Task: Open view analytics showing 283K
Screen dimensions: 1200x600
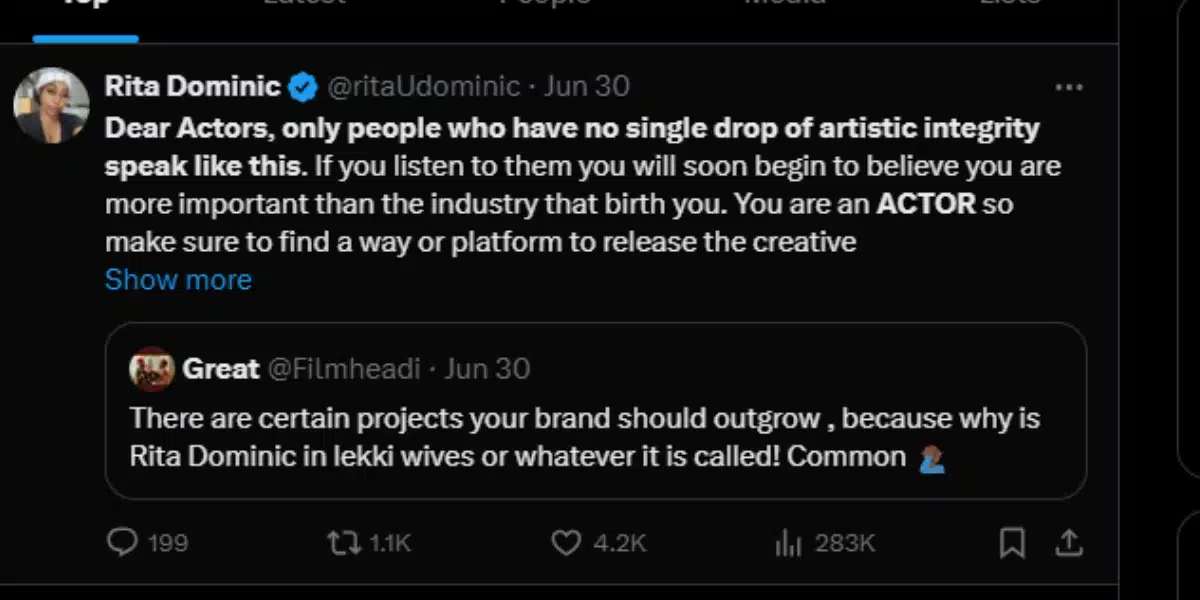Action: pos(789,542)
